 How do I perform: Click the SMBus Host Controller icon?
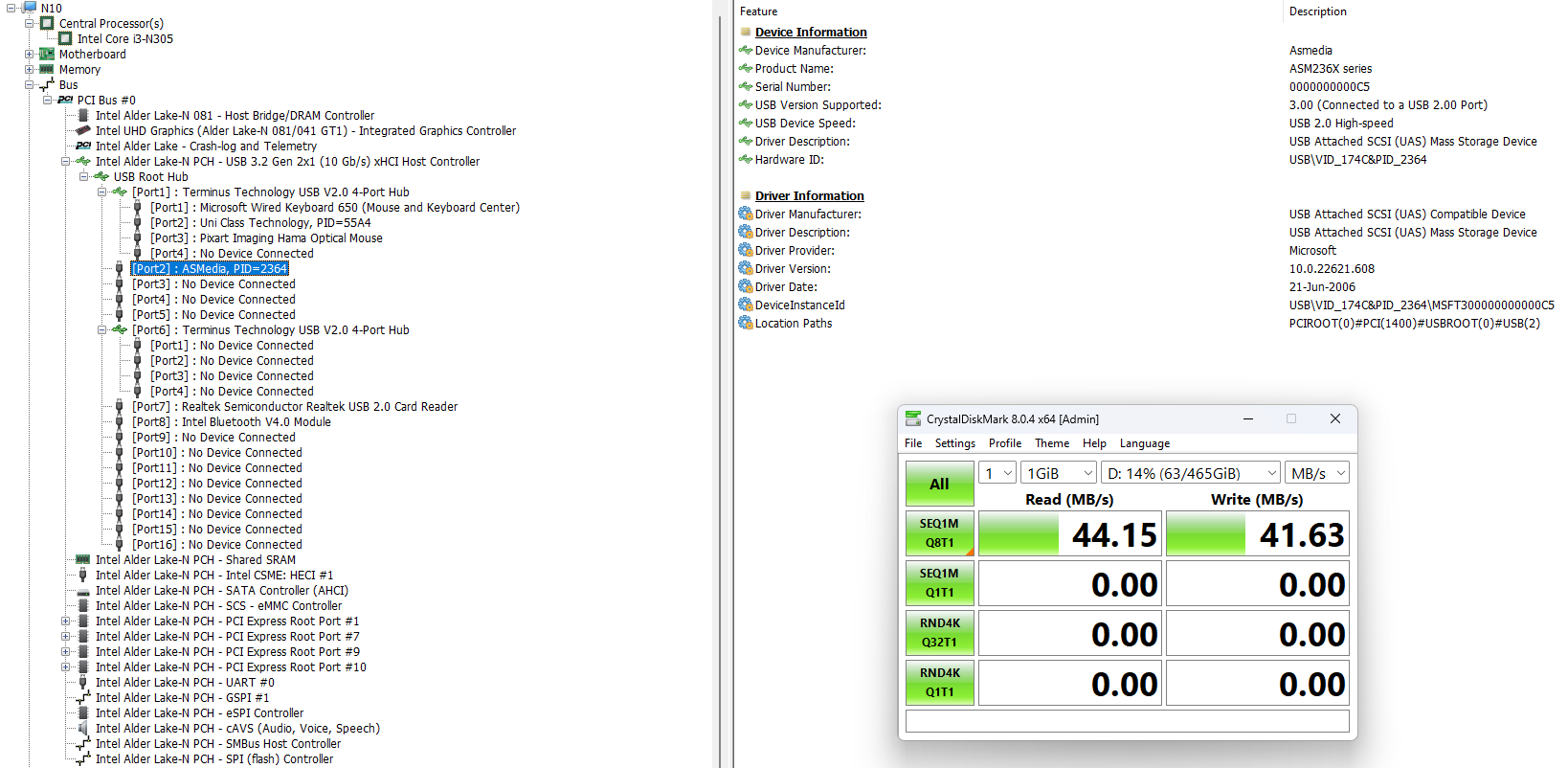click(83, 743)
